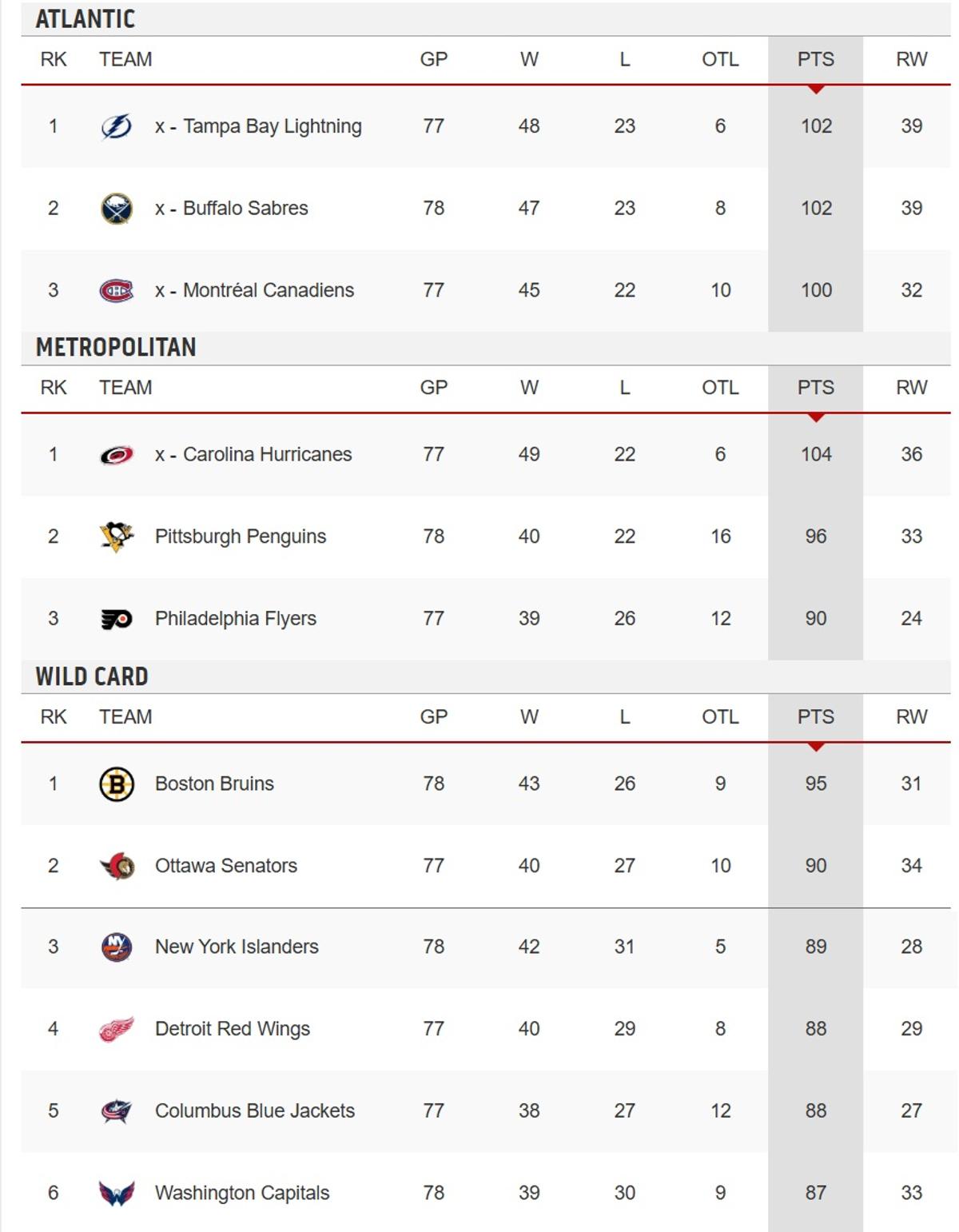This screenshot has height=1232, width=959.
Task: Open the Ottawa Senators team page
Action: (225, 865)
